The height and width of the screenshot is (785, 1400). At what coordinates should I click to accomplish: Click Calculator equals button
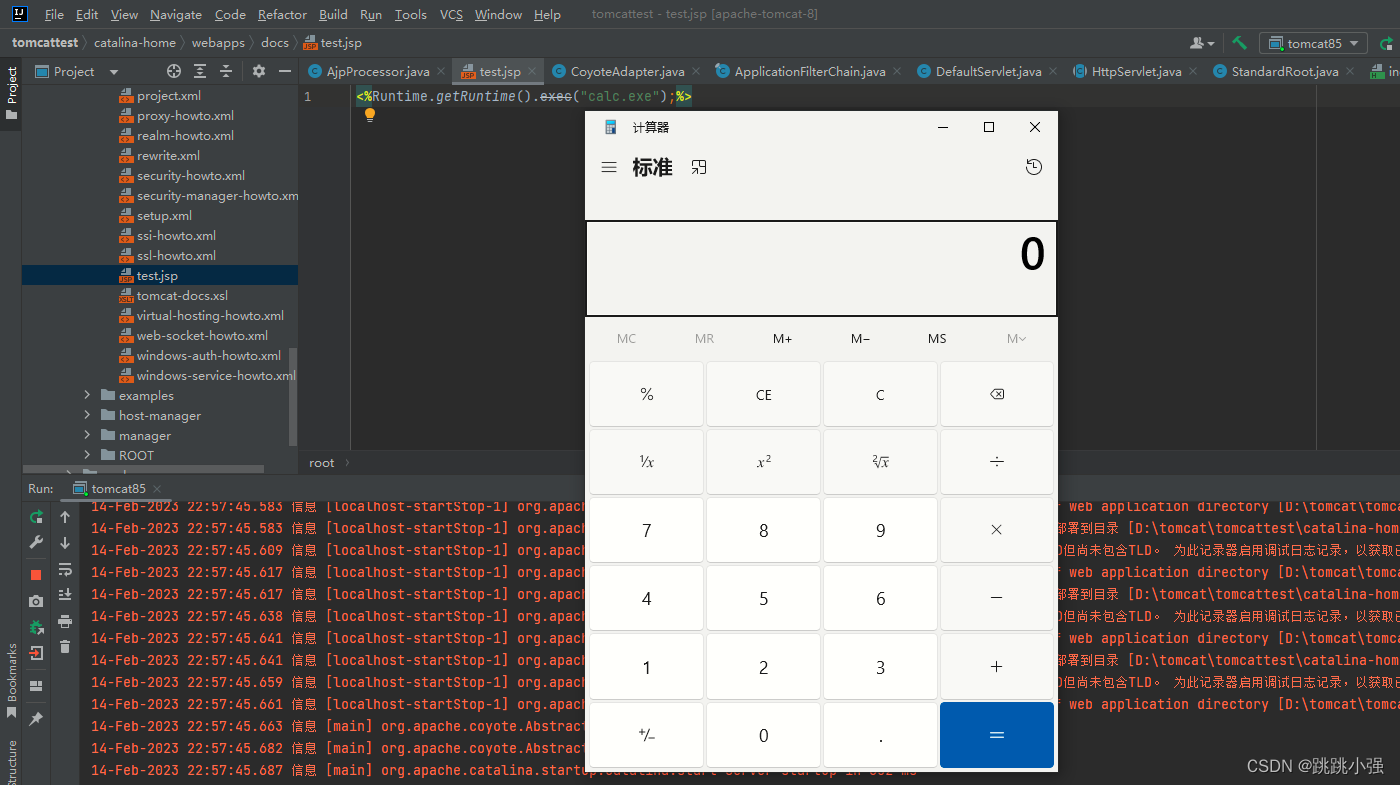tap(997, 735)
